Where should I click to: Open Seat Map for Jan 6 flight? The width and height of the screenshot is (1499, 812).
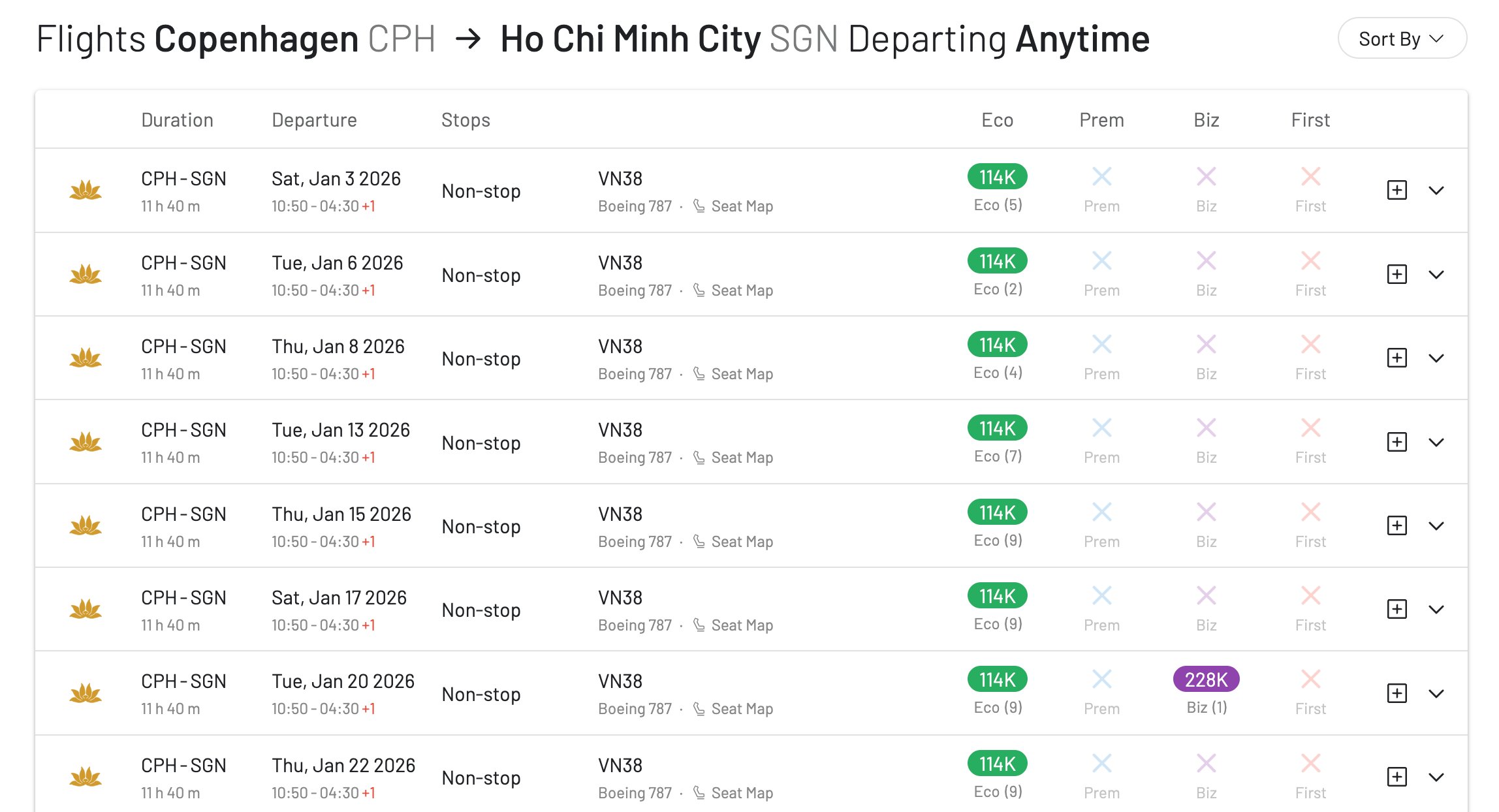pyautogui.click(x=741, y=290)
